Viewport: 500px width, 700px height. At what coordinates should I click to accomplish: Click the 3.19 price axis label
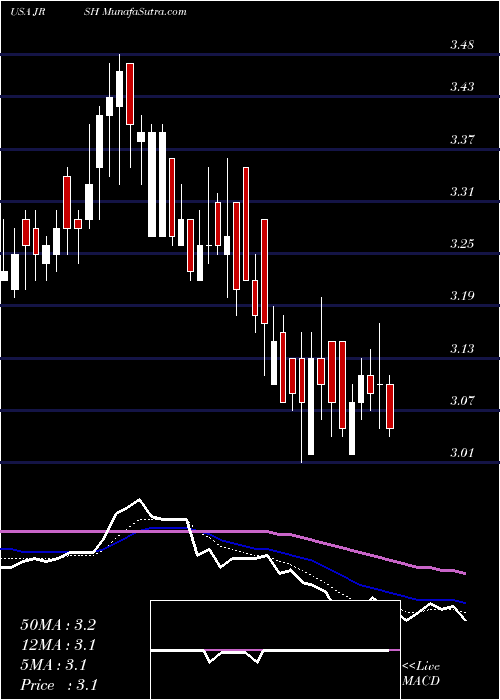pos(462,296)
